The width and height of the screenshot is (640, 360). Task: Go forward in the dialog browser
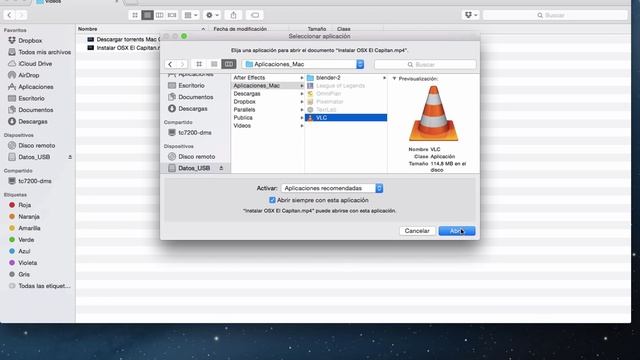pyautogui.click(x=182, y=64)
